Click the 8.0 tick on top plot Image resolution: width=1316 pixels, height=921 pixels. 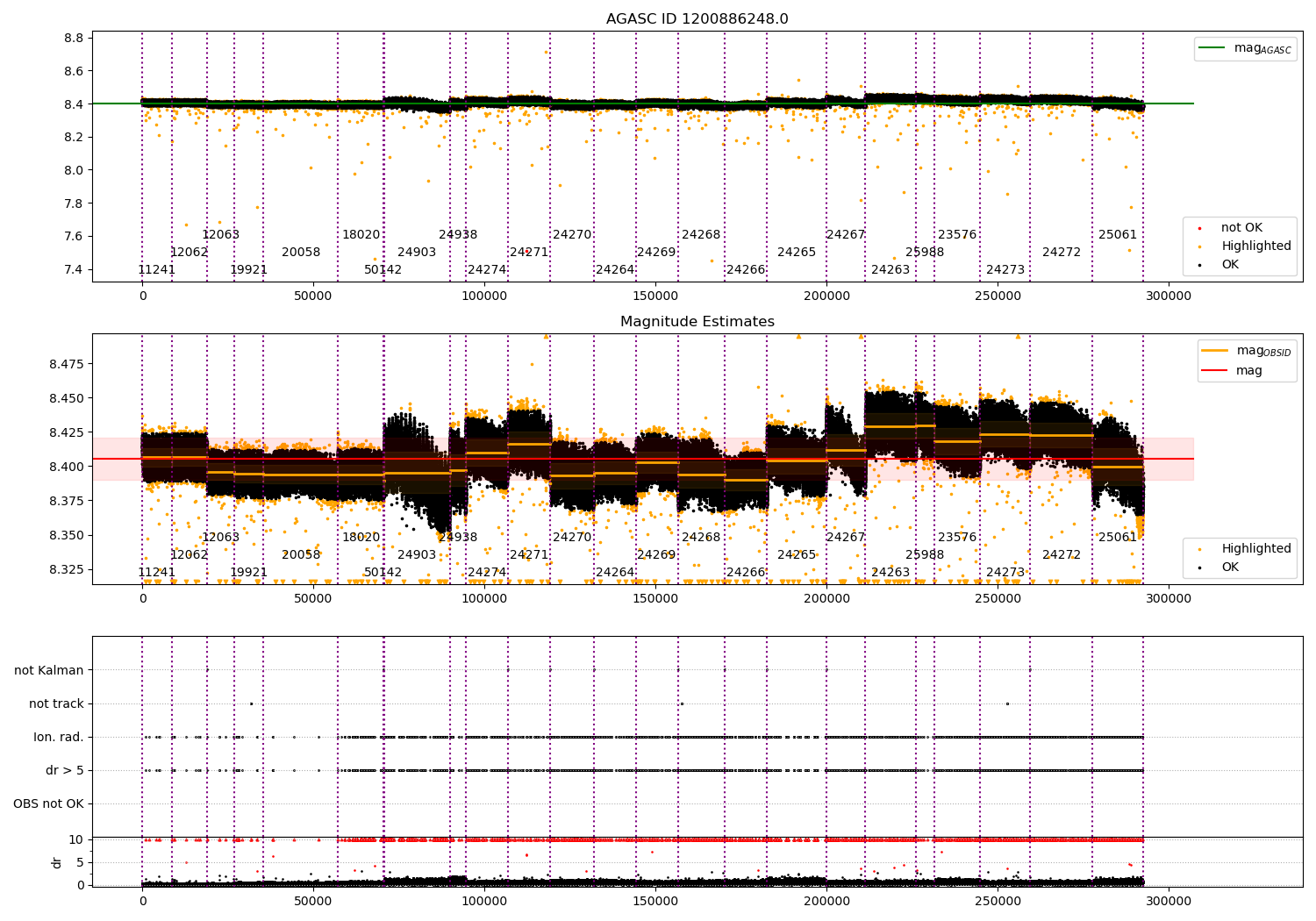[x=74, y=170]
